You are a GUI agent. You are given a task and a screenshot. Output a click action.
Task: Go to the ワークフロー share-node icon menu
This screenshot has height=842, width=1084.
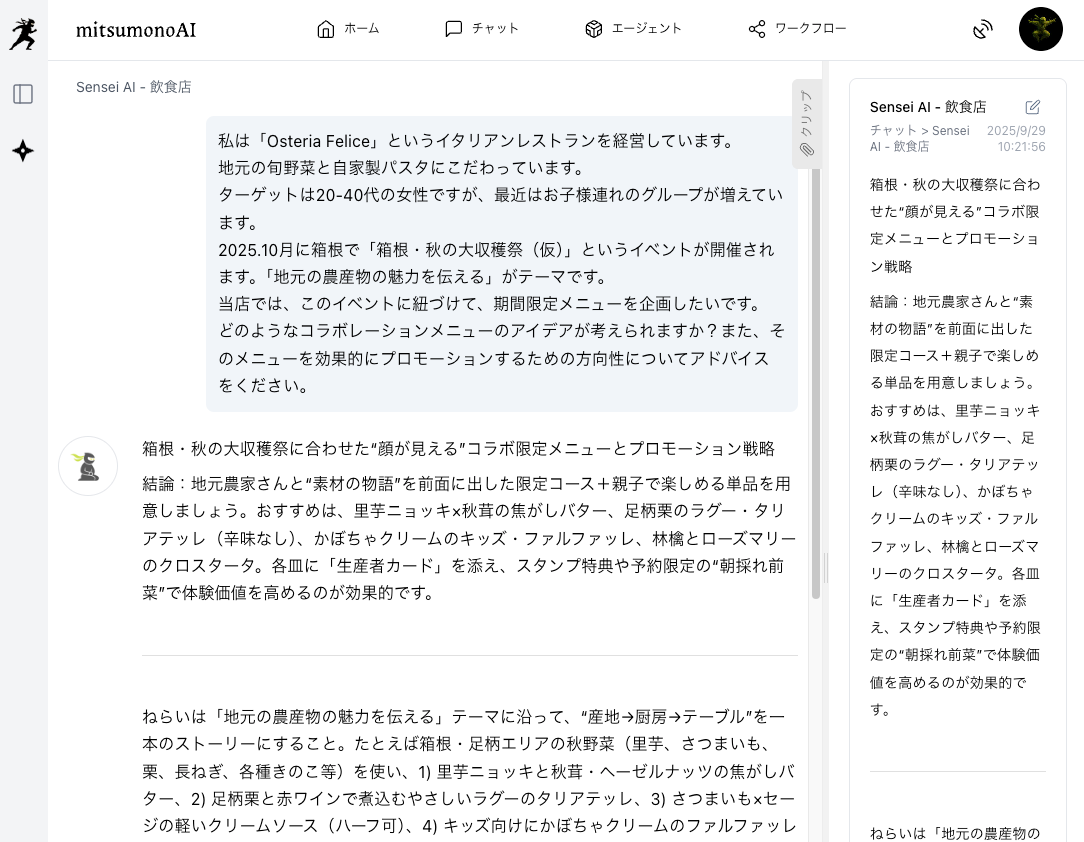(x=797, y=29)
